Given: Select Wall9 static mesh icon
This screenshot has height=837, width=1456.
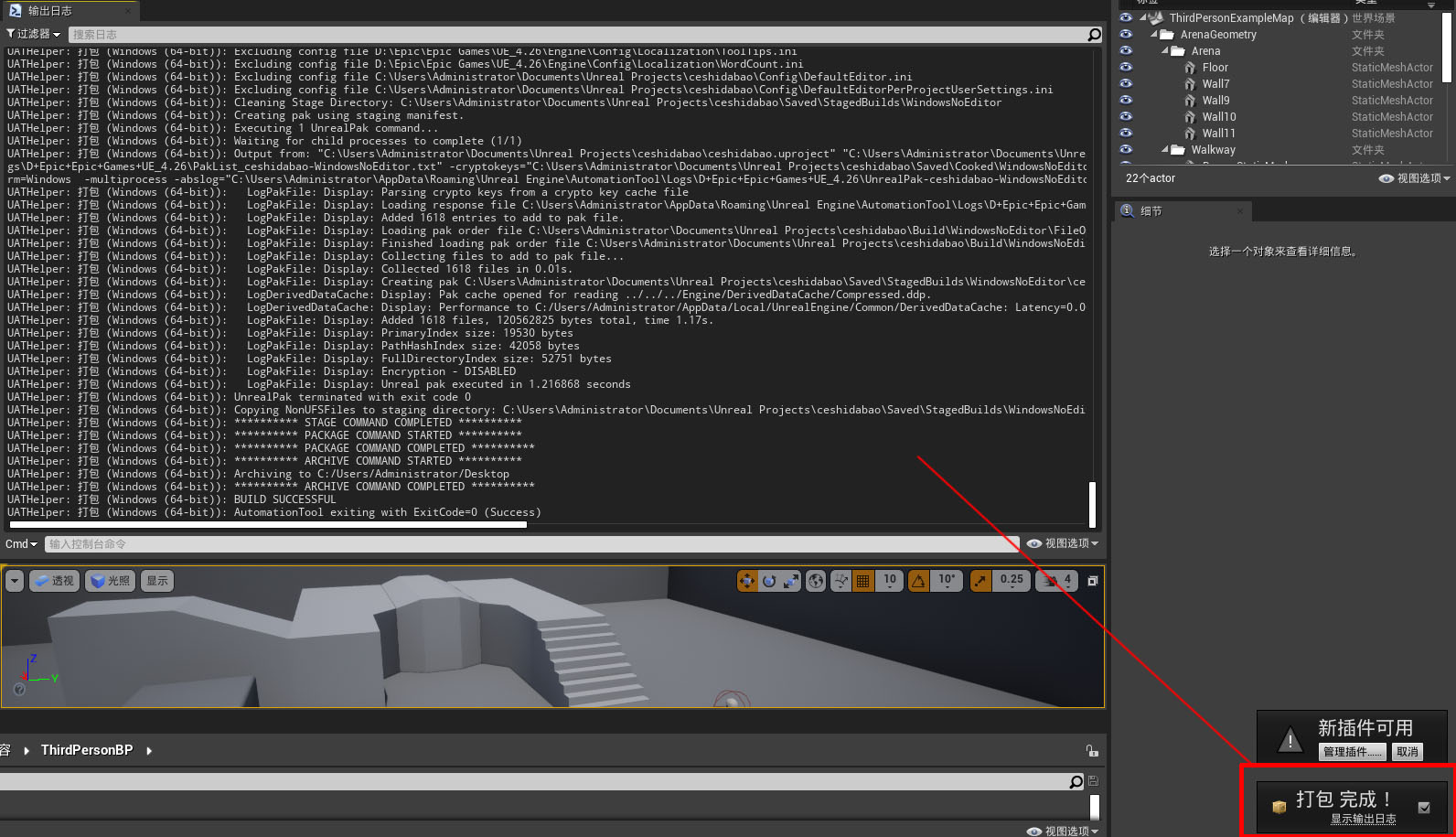Looking at the screenshot, I should click(x=1190, y=100).
